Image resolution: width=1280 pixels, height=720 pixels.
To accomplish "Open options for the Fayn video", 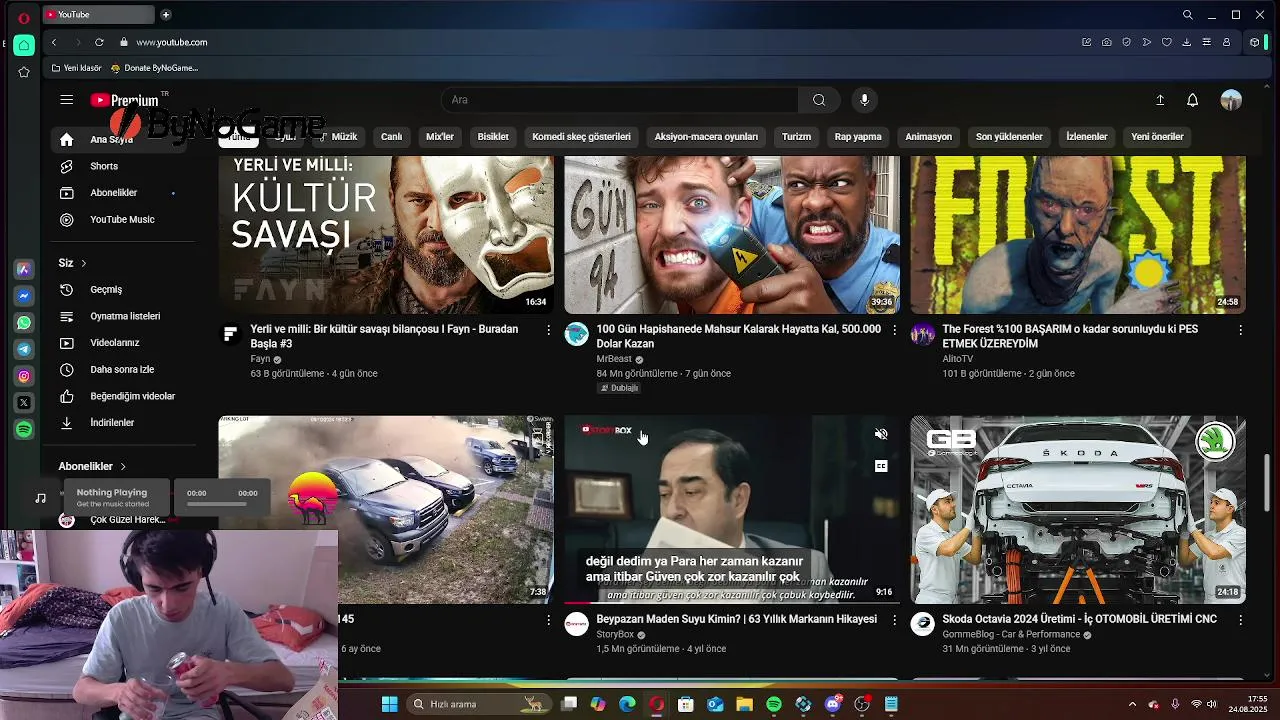I will click(548, 329).
